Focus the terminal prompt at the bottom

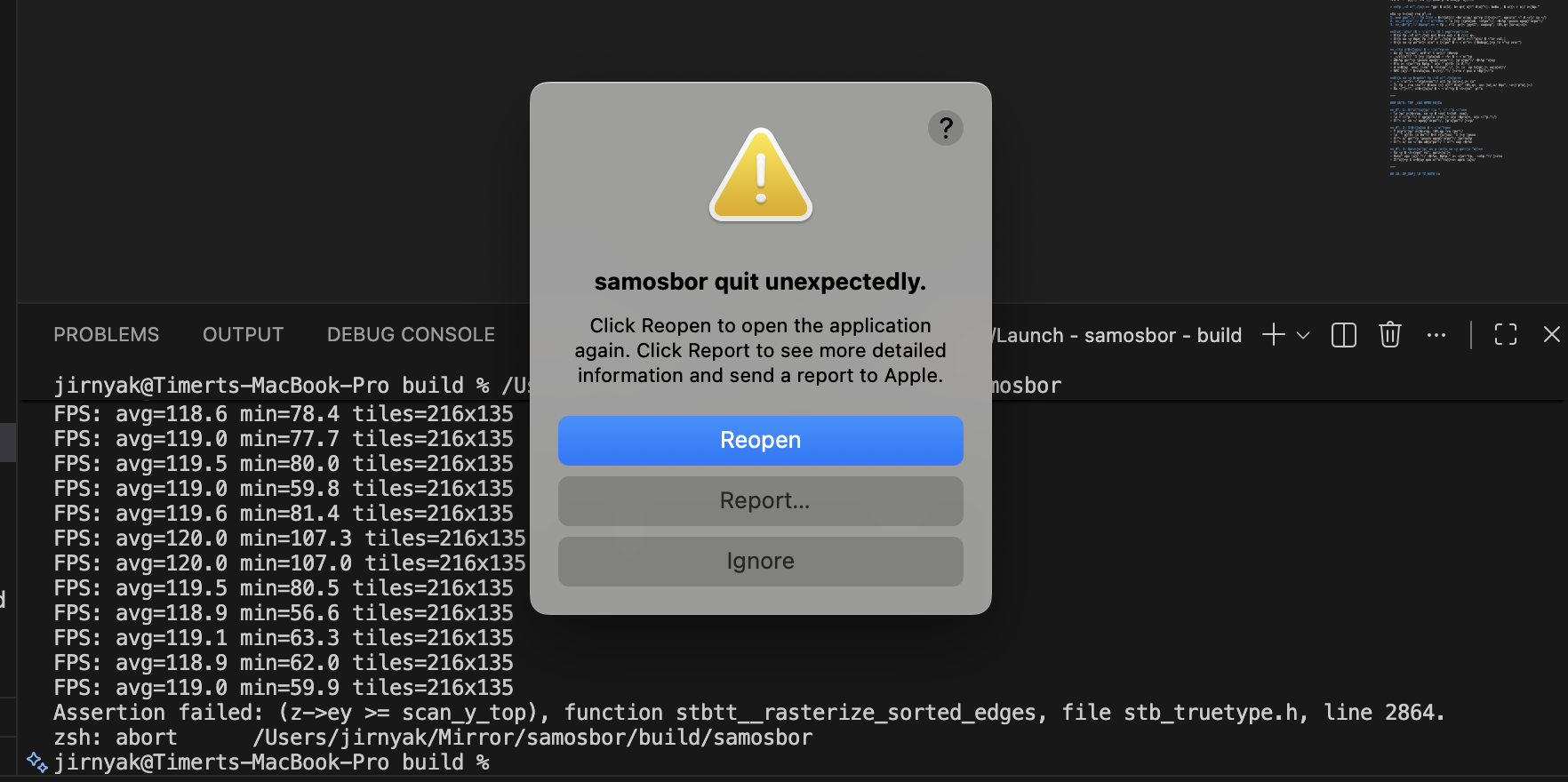tap(271, 762)
